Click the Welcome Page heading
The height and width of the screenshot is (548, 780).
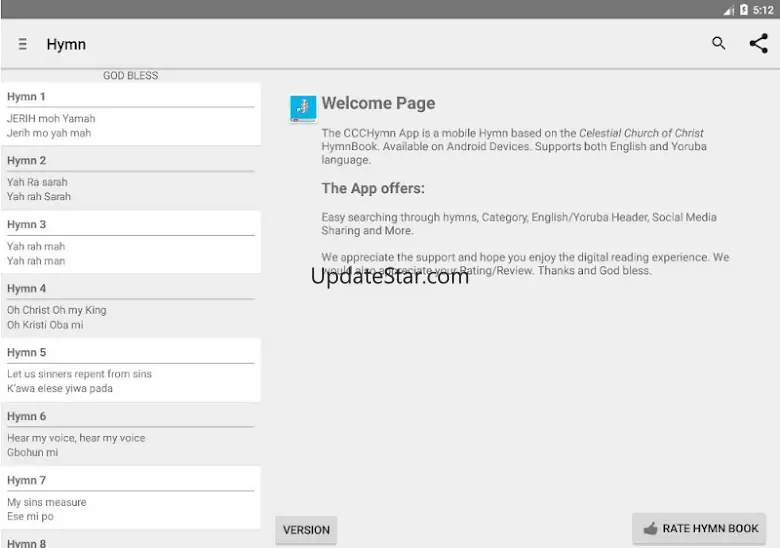click(379, 103)
